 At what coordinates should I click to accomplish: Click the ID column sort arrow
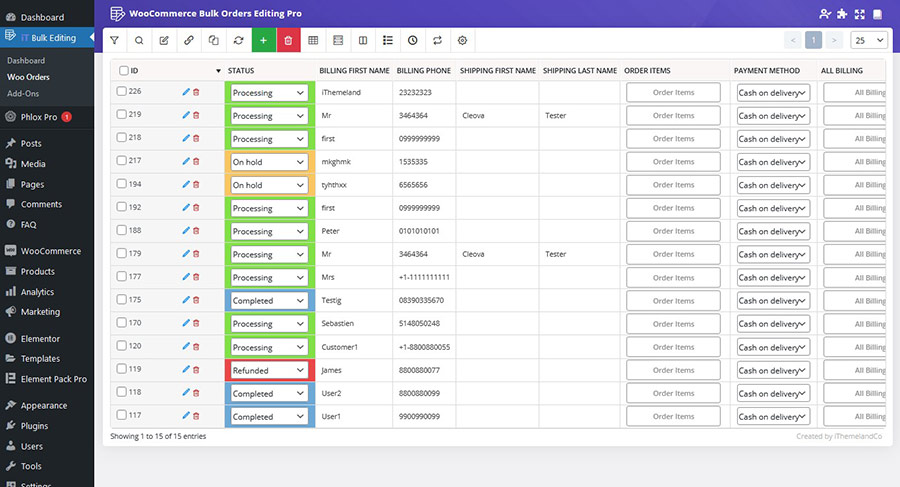pyautogui.click(x=218, y=71)
